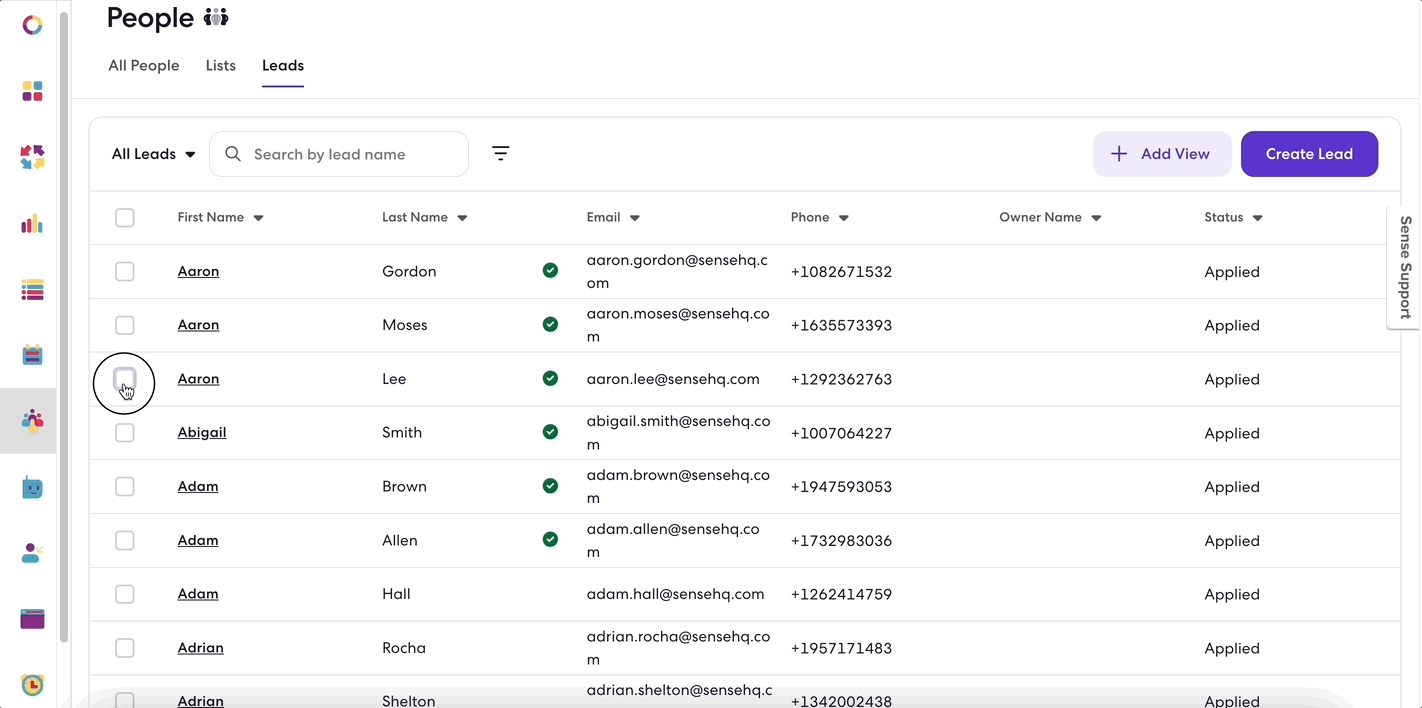Click last name Allen cell
This screenshot has width=1422, height=708.
click(x=400, y=540)
